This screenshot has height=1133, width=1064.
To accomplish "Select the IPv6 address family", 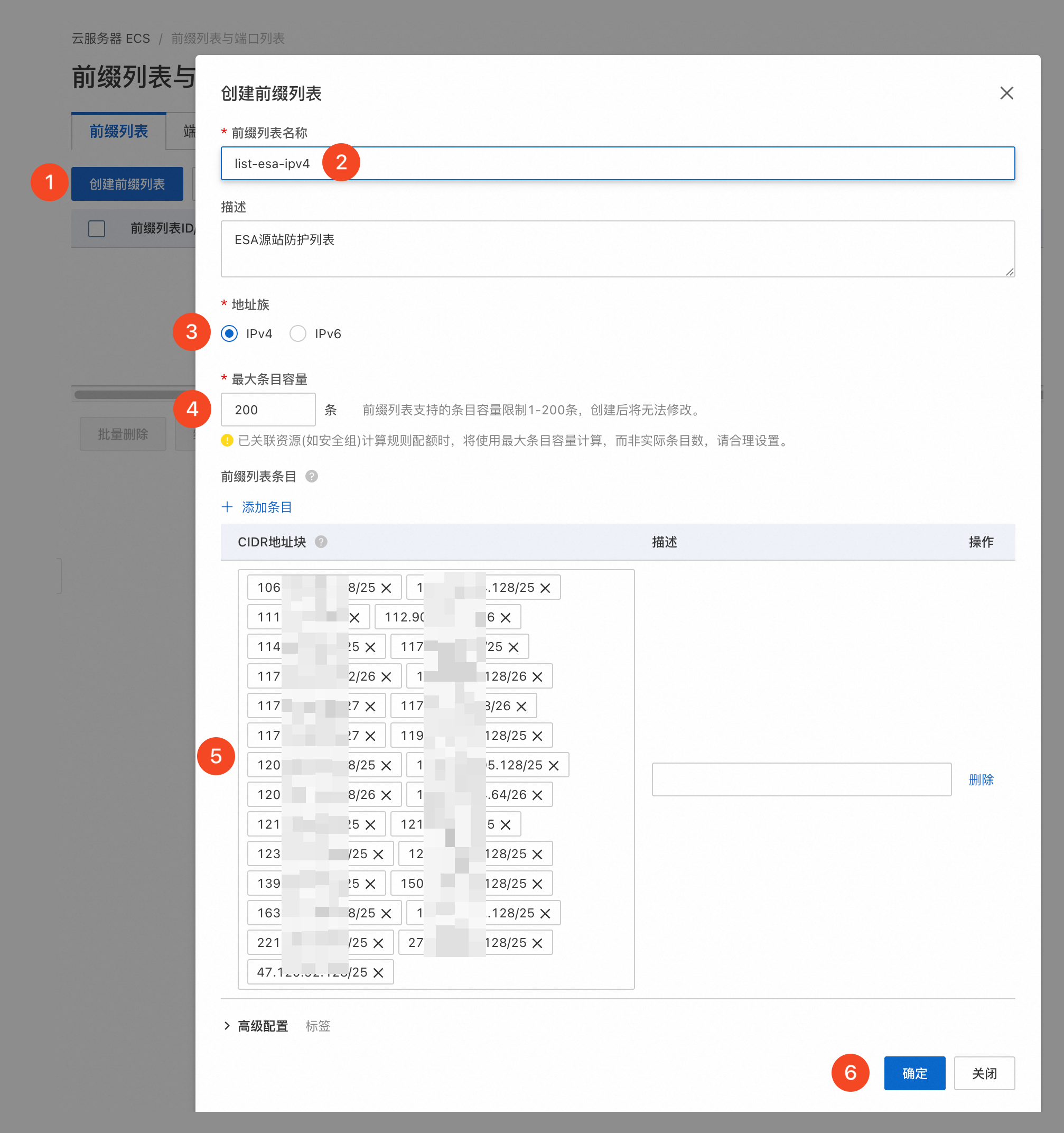I will pyautogui.click(x=298, y=333).
